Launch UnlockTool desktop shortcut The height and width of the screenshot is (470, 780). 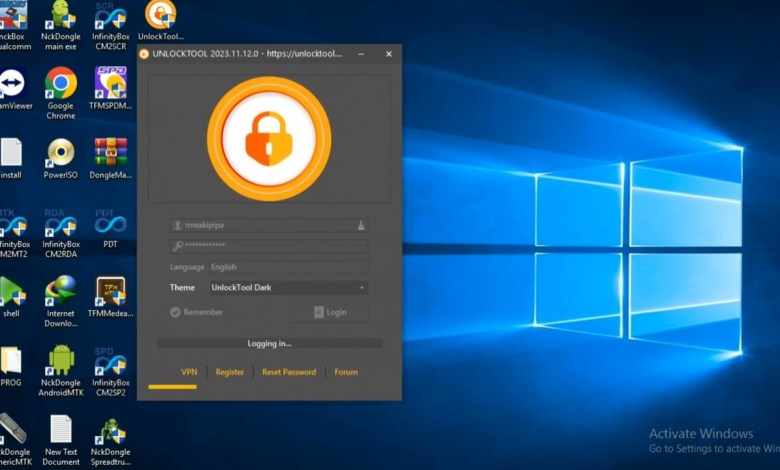160,16
